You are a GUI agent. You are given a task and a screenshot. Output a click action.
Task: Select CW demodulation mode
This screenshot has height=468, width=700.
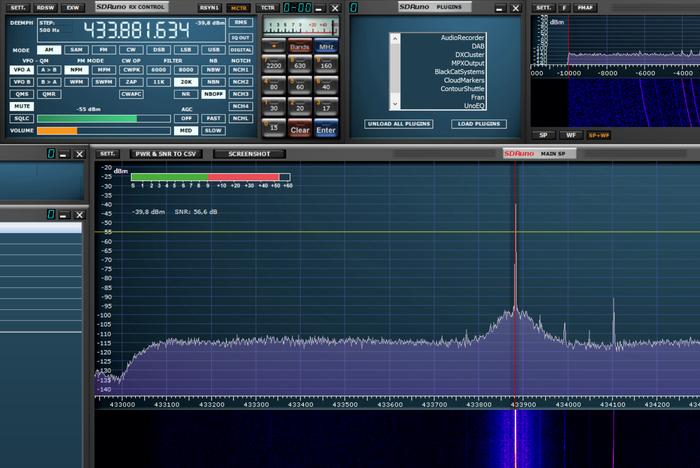point(131,50)
